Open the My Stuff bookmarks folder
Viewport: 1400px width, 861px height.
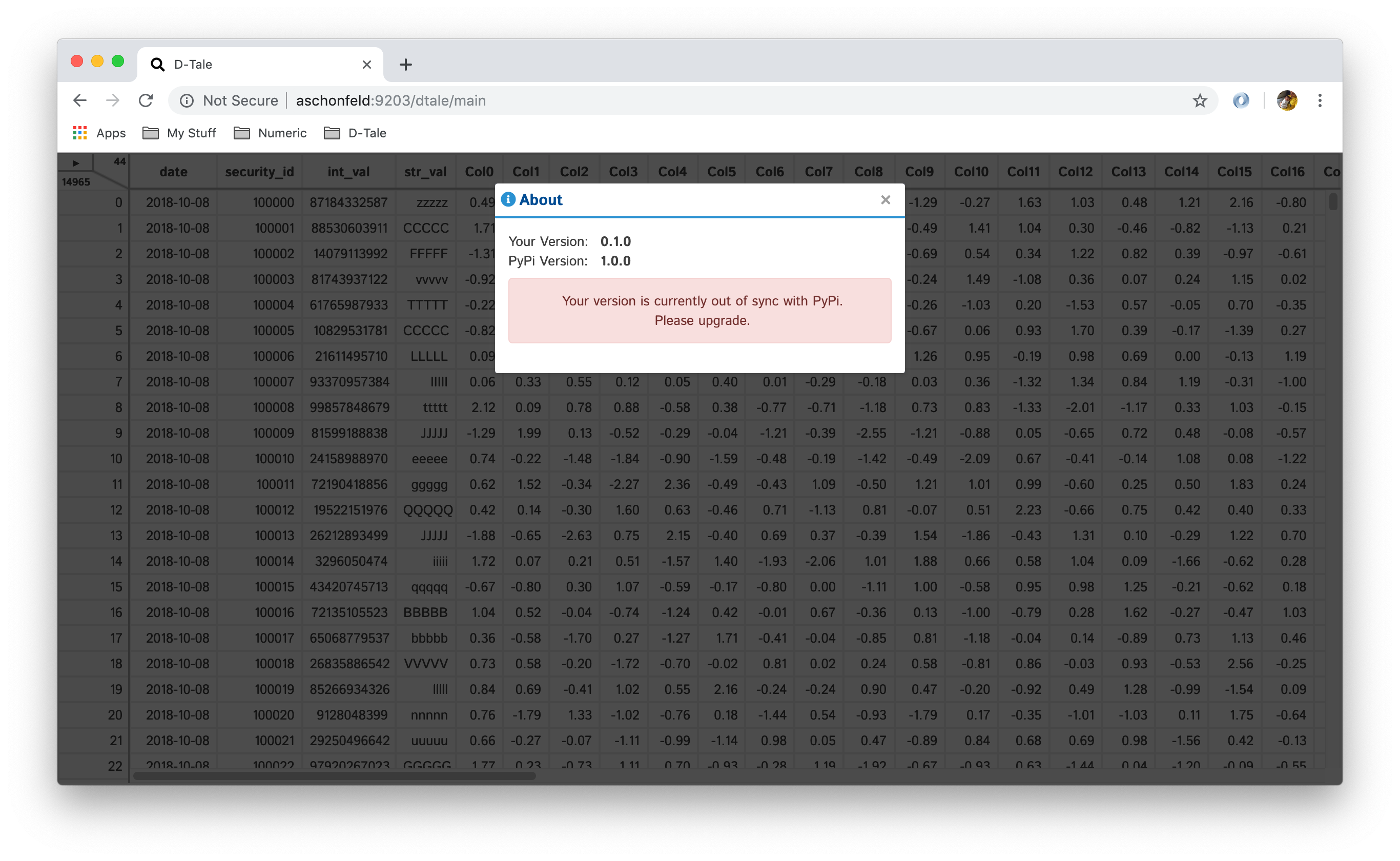point(179,133)
